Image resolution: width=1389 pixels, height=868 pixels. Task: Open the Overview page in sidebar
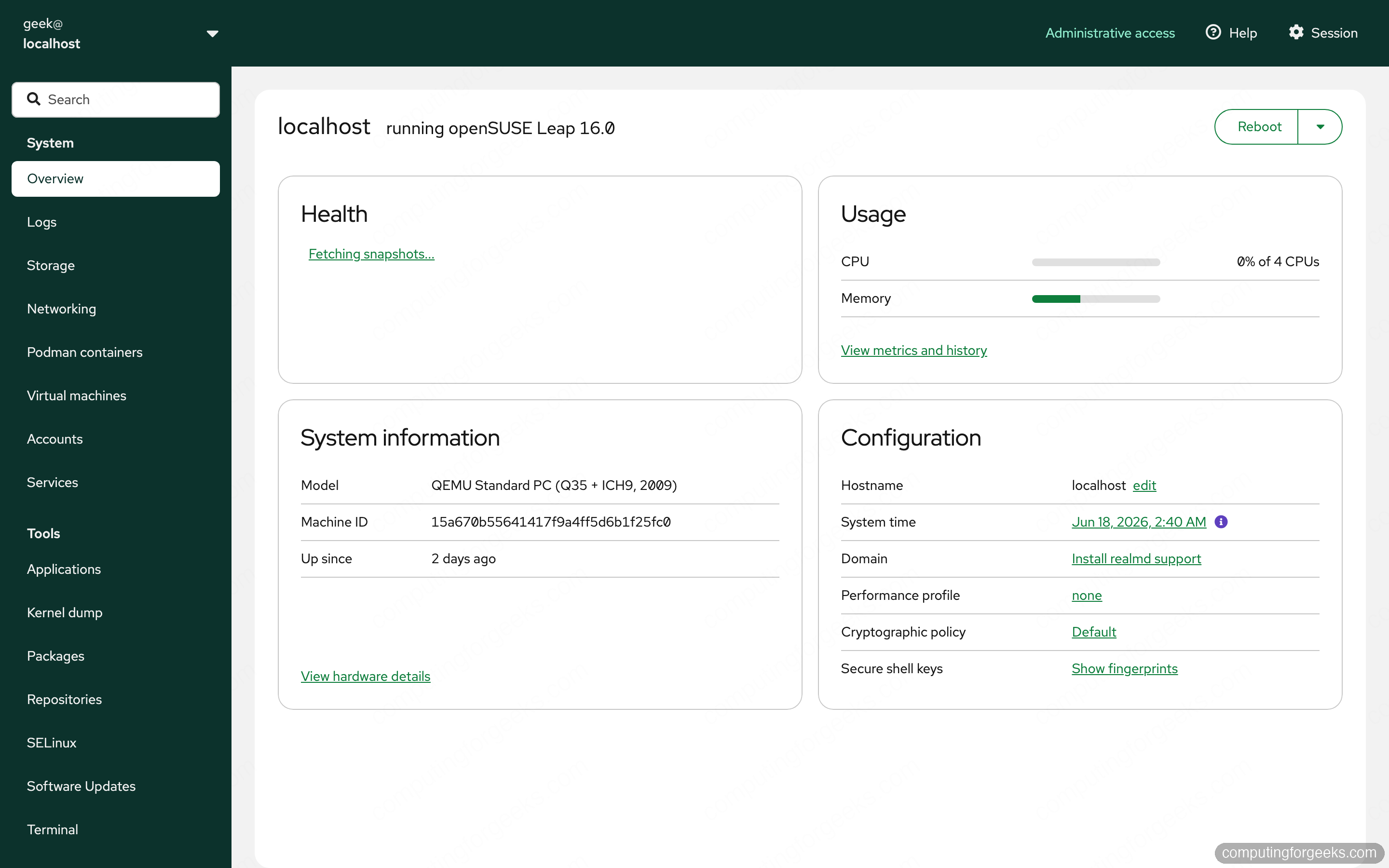coord(115,178)
